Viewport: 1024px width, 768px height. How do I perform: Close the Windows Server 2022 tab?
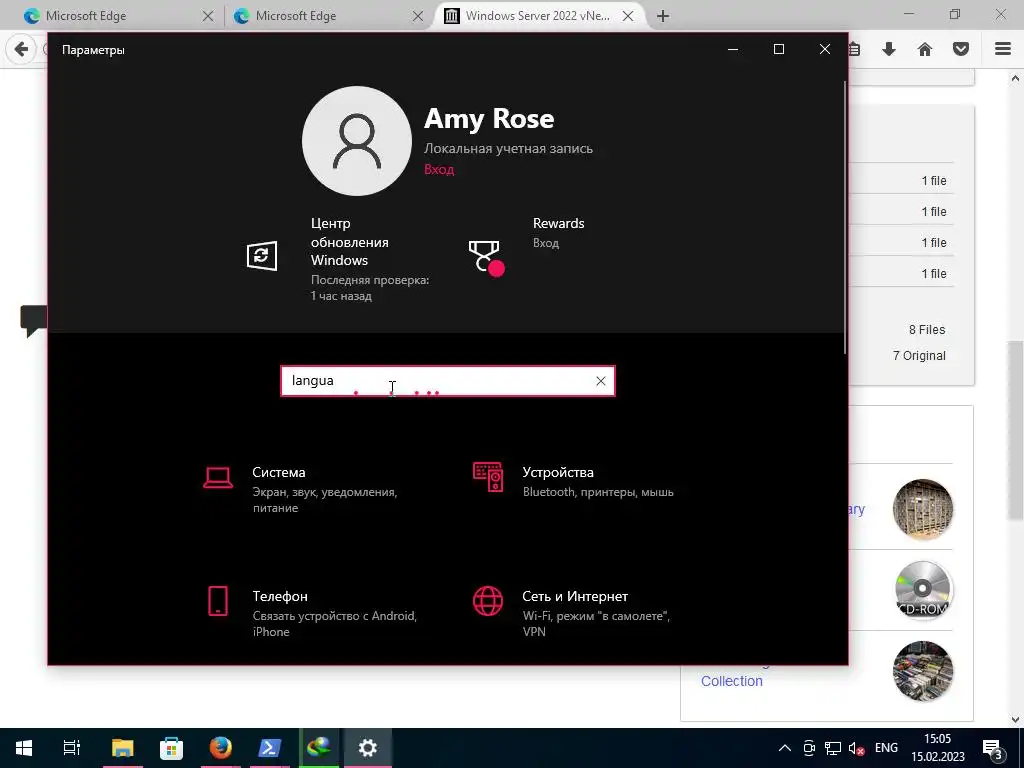click(628, 16)
